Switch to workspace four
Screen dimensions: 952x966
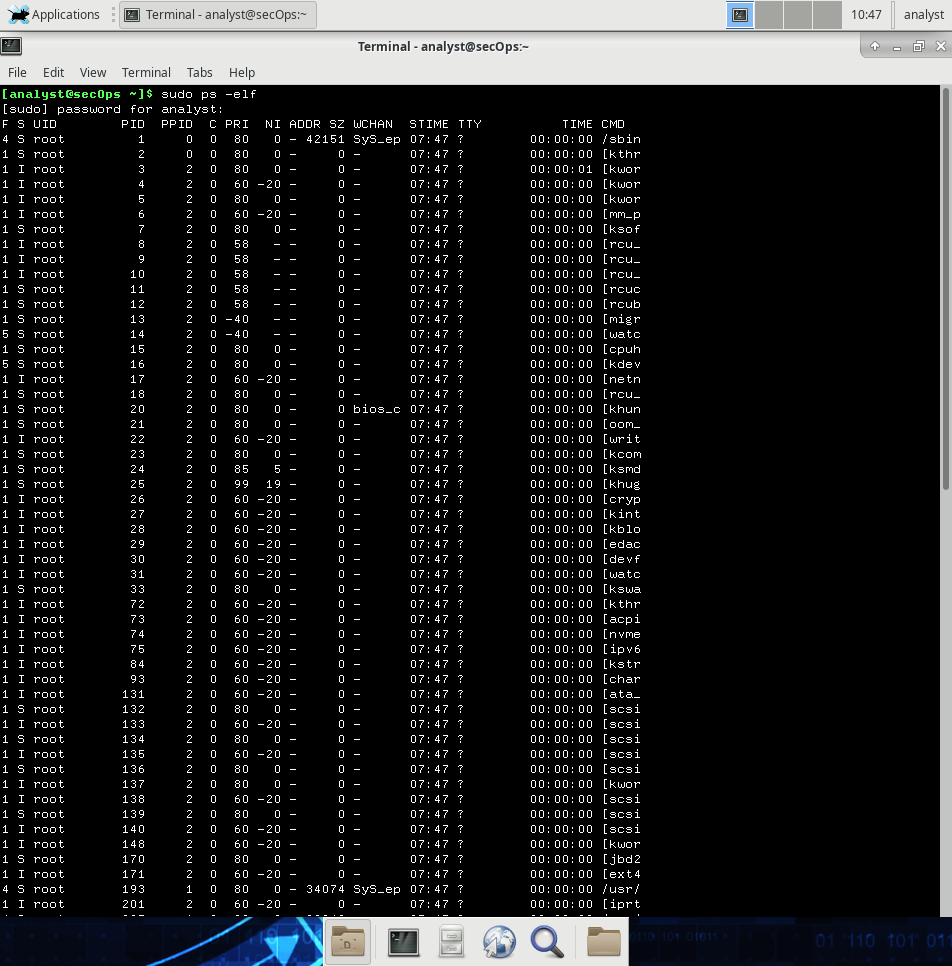click(x=826, y=15)
